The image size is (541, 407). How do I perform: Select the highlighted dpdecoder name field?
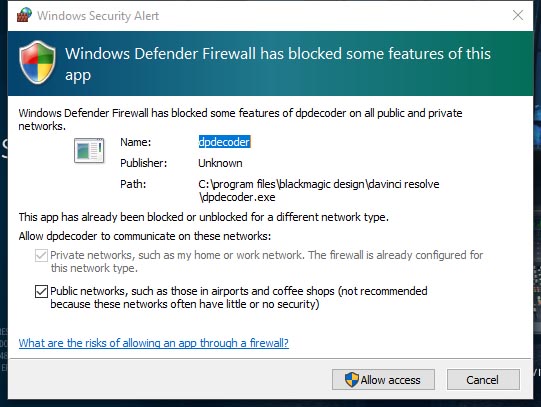point(224,142)
